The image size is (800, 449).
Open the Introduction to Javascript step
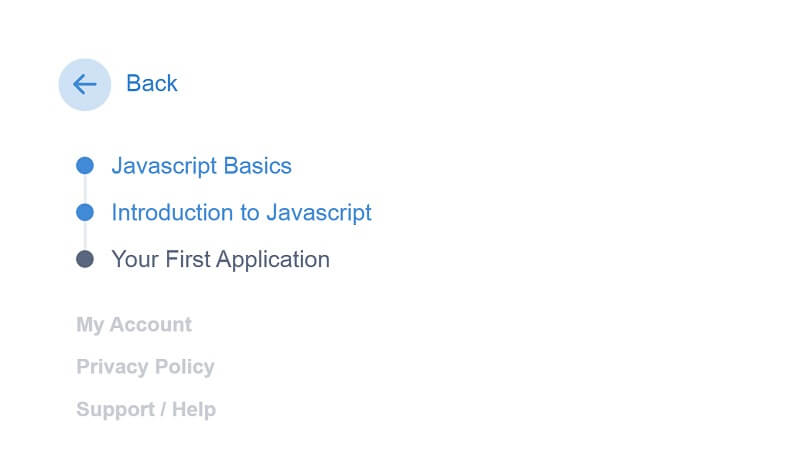point(241,213)
